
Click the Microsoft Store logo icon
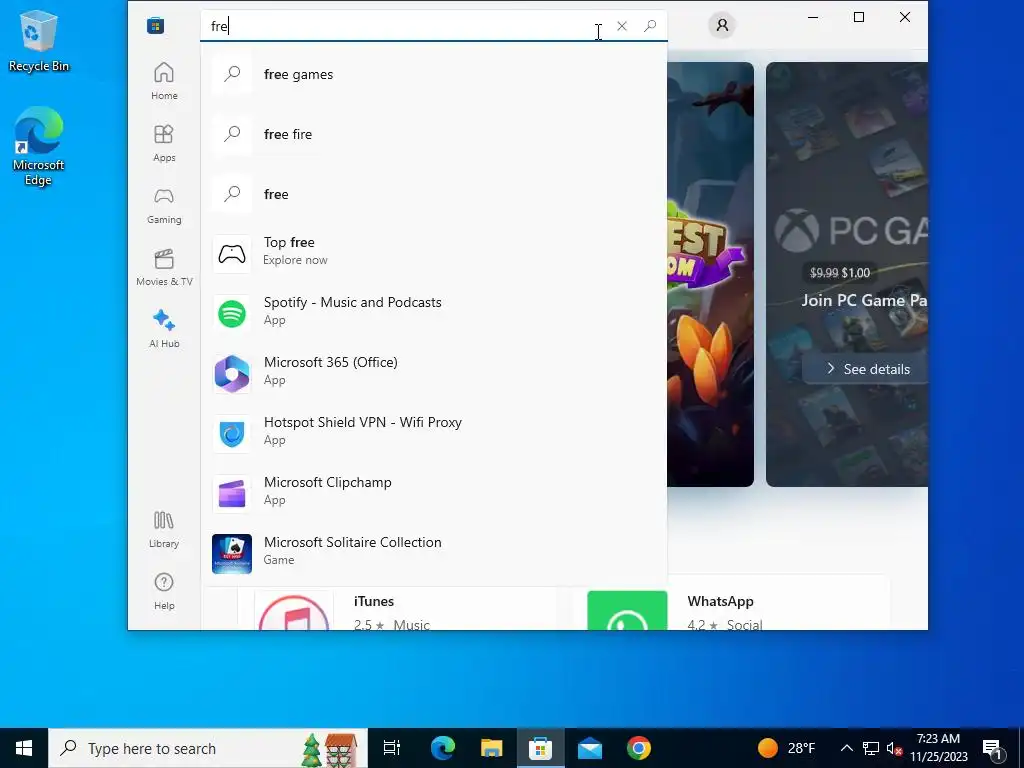click(155, 25)
